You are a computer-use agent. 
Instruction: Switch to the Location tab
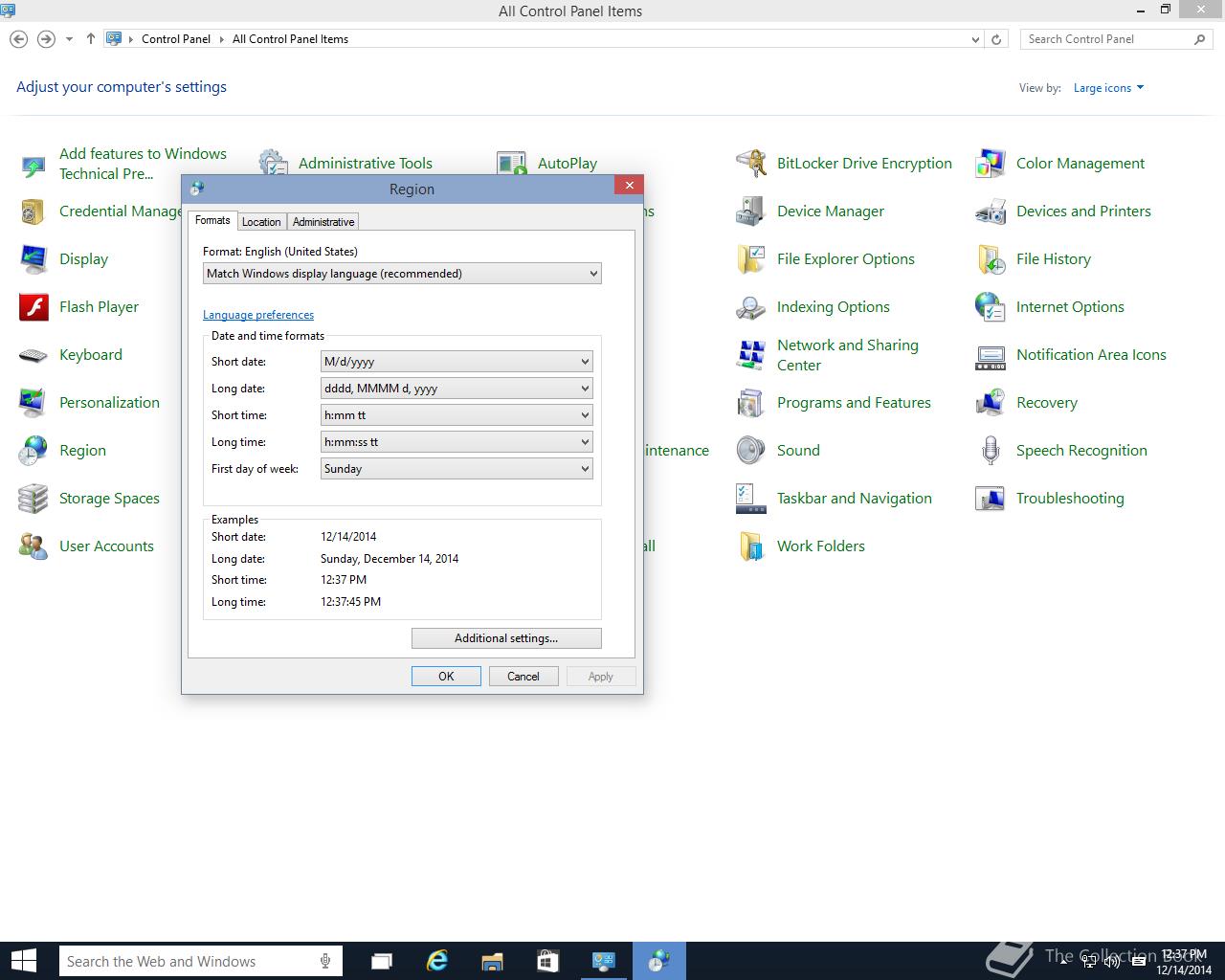(261, 222)
